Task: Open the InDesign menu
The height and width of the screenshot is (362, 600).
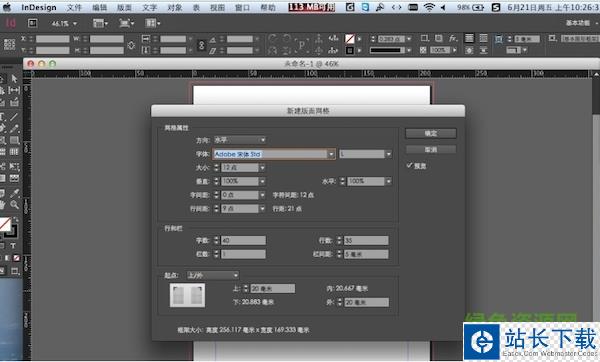Action: 39,7
